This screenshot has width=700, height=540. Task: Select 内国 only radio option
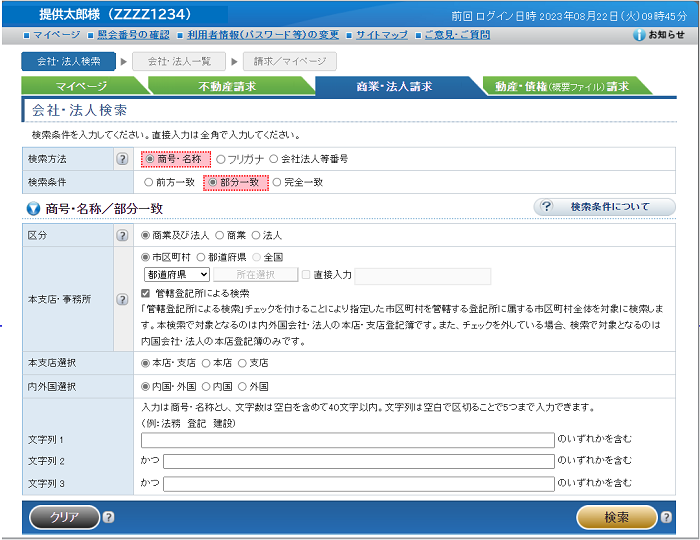click(206, 386)
